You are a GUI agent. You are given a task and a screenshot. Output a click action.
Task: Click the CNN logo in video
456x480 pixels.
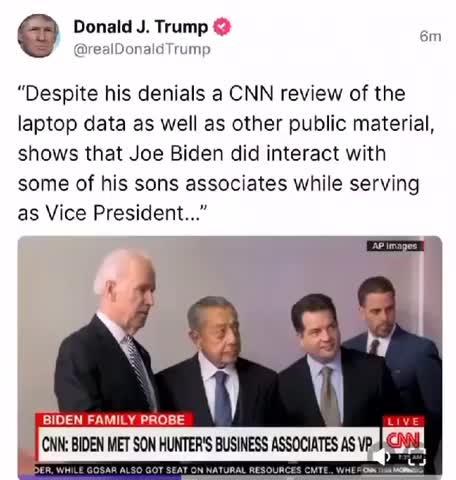pos(403,440)
